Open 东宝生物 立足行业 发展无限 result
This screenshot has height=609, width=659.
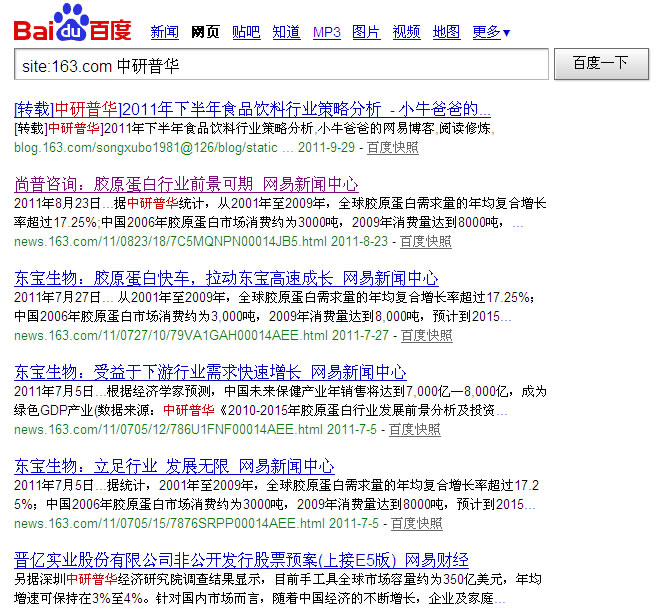[174, 466]
